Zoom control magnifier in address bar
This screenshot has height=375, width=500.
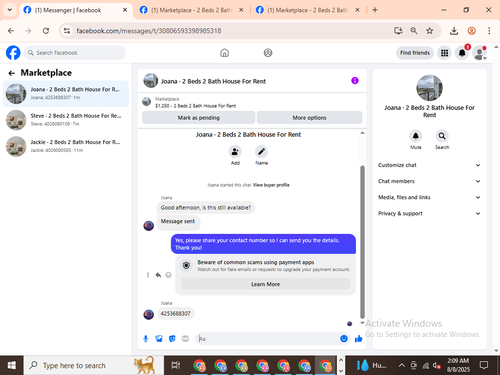pyautogui.click(x=414, y=31)
